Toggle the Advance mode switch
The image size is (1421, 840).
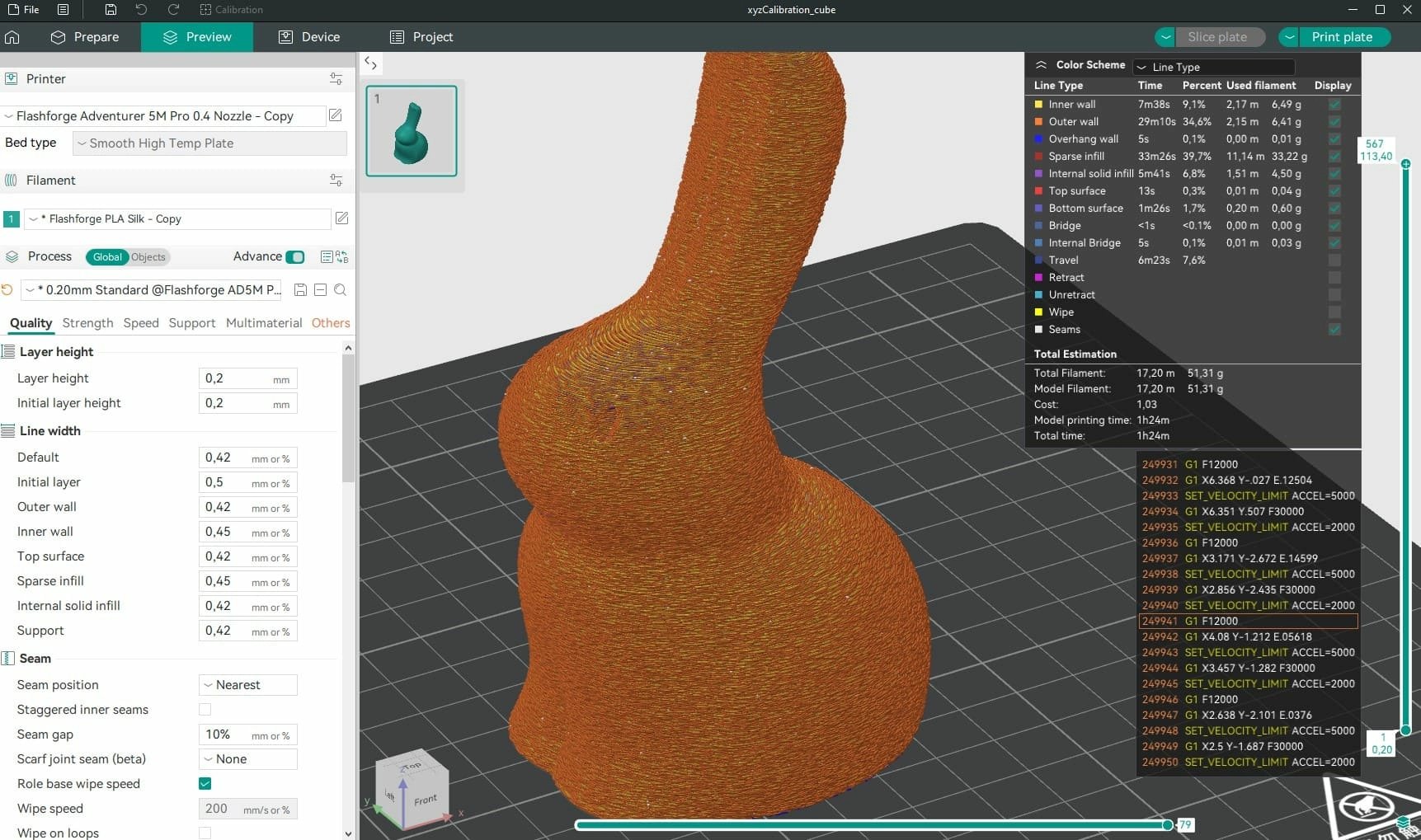click(x=294, y=256)
